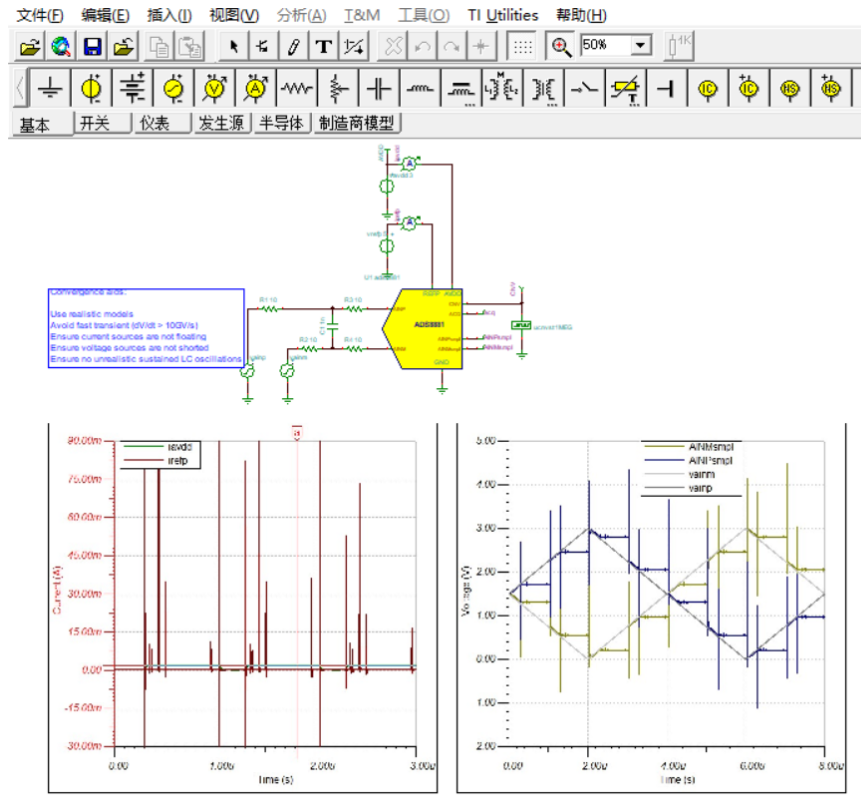Image resolution: width=861 pixels, height=797 pixels.
Task: Insert a capacitor component
Action: coord(378,89)
